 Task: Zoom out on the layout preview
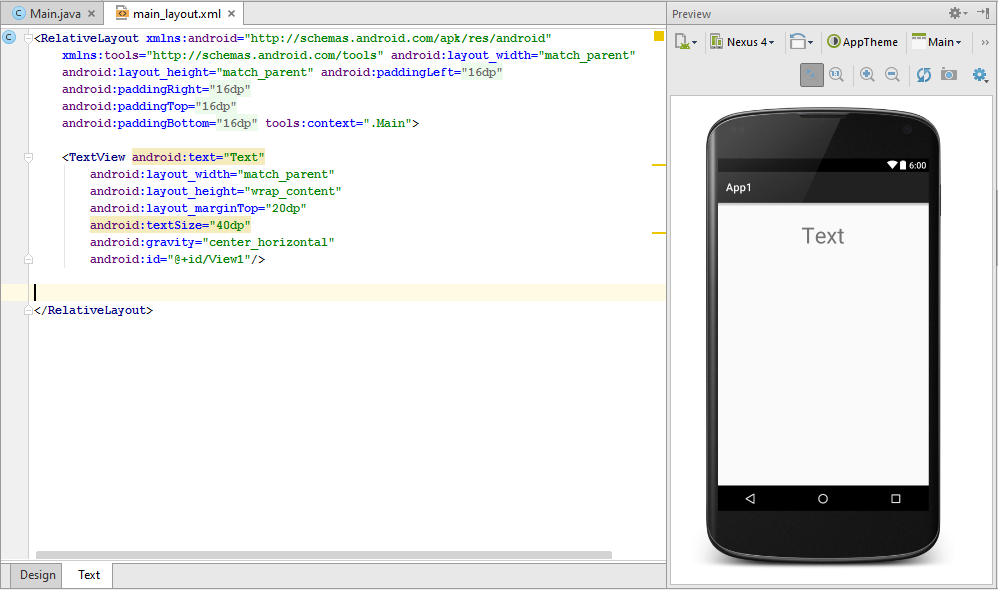892,74
